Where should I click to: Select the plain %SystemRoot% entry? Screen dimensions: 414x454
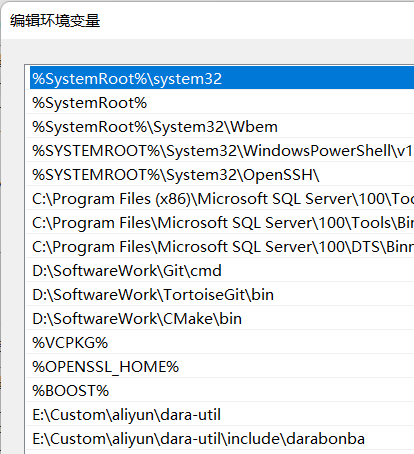click(x=220, y=102)
